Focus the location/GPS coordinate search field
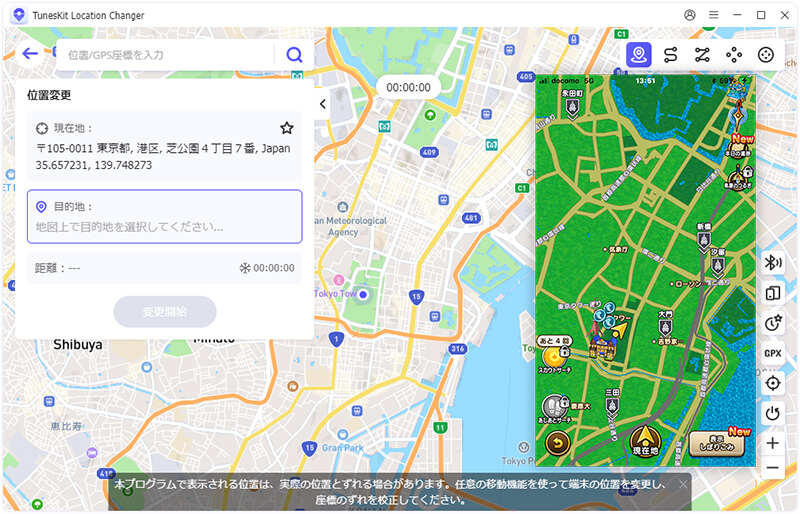Screen dimensions: 800x514 click(166, 55)
